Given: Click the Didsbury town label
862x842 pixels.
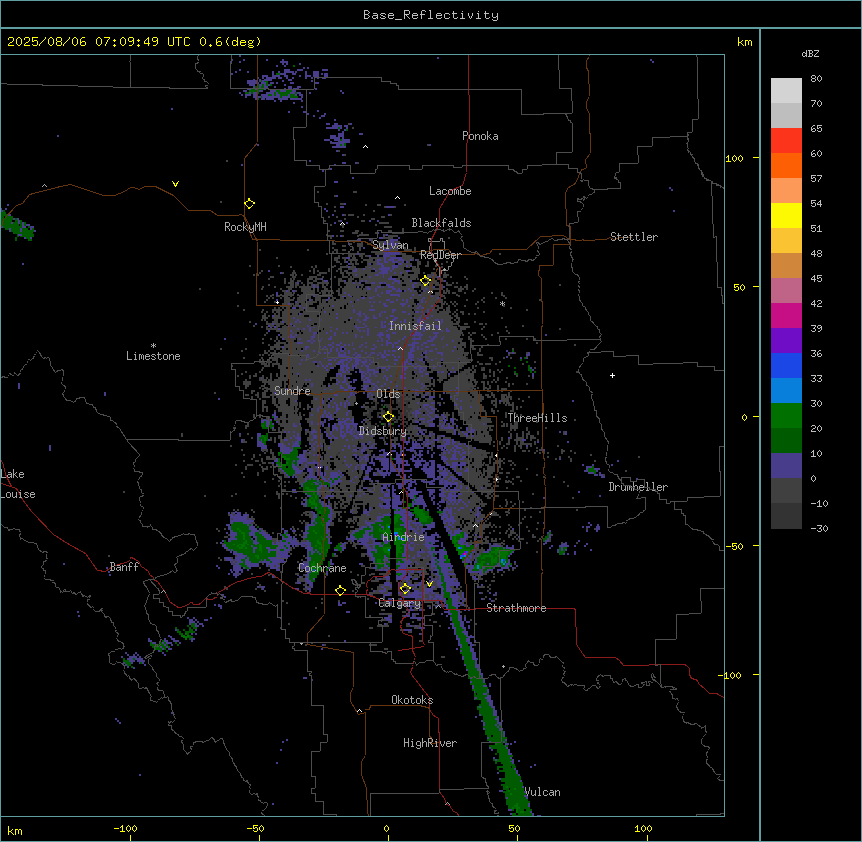Looking at the screenshot, I should pos(383,431).
